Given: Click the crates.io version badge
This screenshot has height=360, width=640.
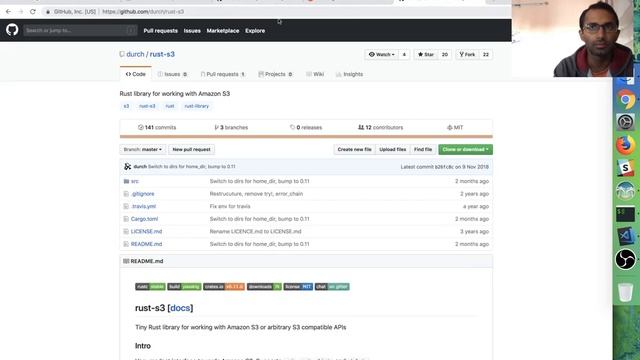Looking at the screenshot, I should (x=224, y=287).
